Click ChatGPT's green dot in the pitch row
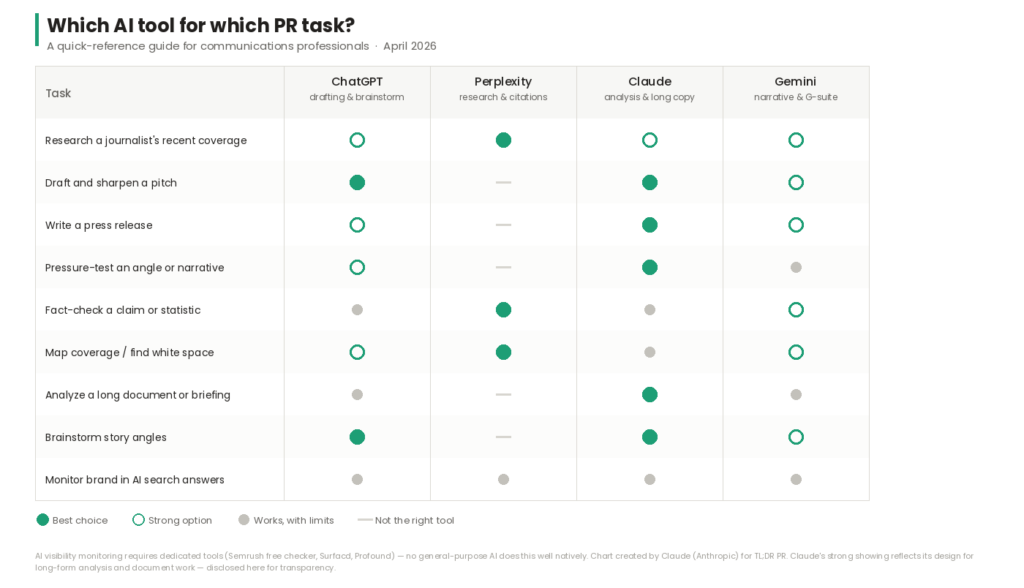The height and width of the screenshot is (588, 1024). (357, 183)
